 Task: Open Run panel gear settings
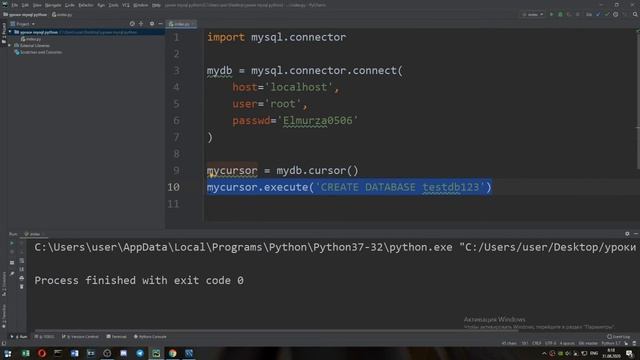coord(627,234)
